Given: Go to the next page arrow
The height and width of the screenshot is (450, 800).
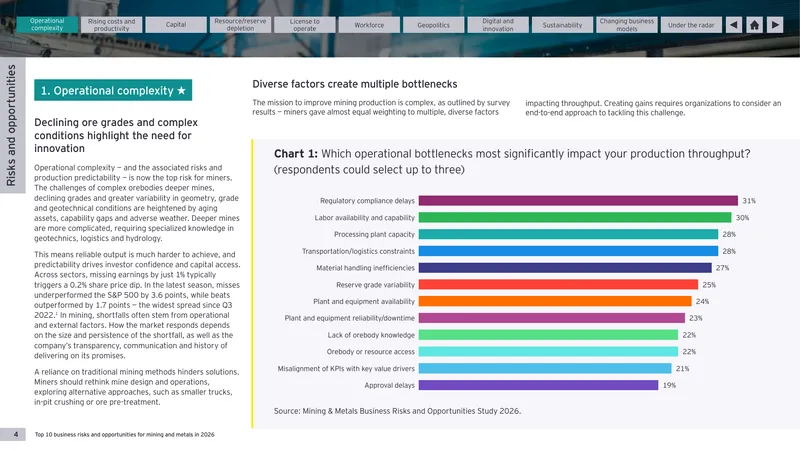Looking at the screenshot, I should [x=775, y=25].
